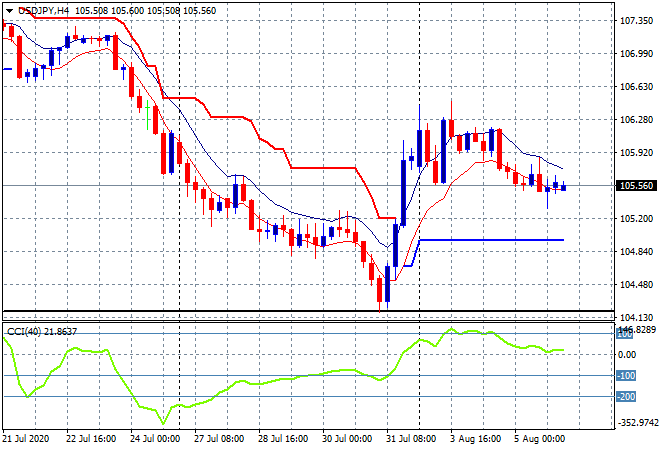Select the black horizontal line near 104.2
Viewport: 660px width, 450px height.
click(300, 311)
